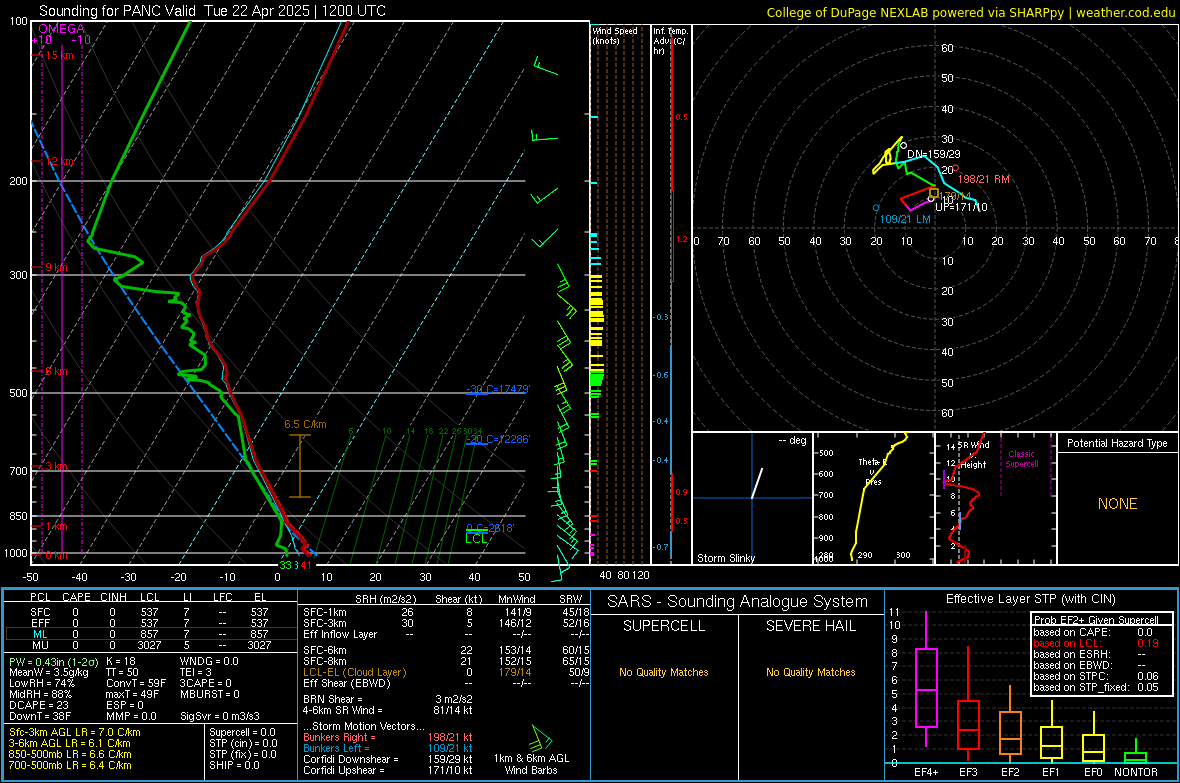This screenshot has height=783, width=1180.
Task: Click the '15 km' height marker
Action: 59,55
